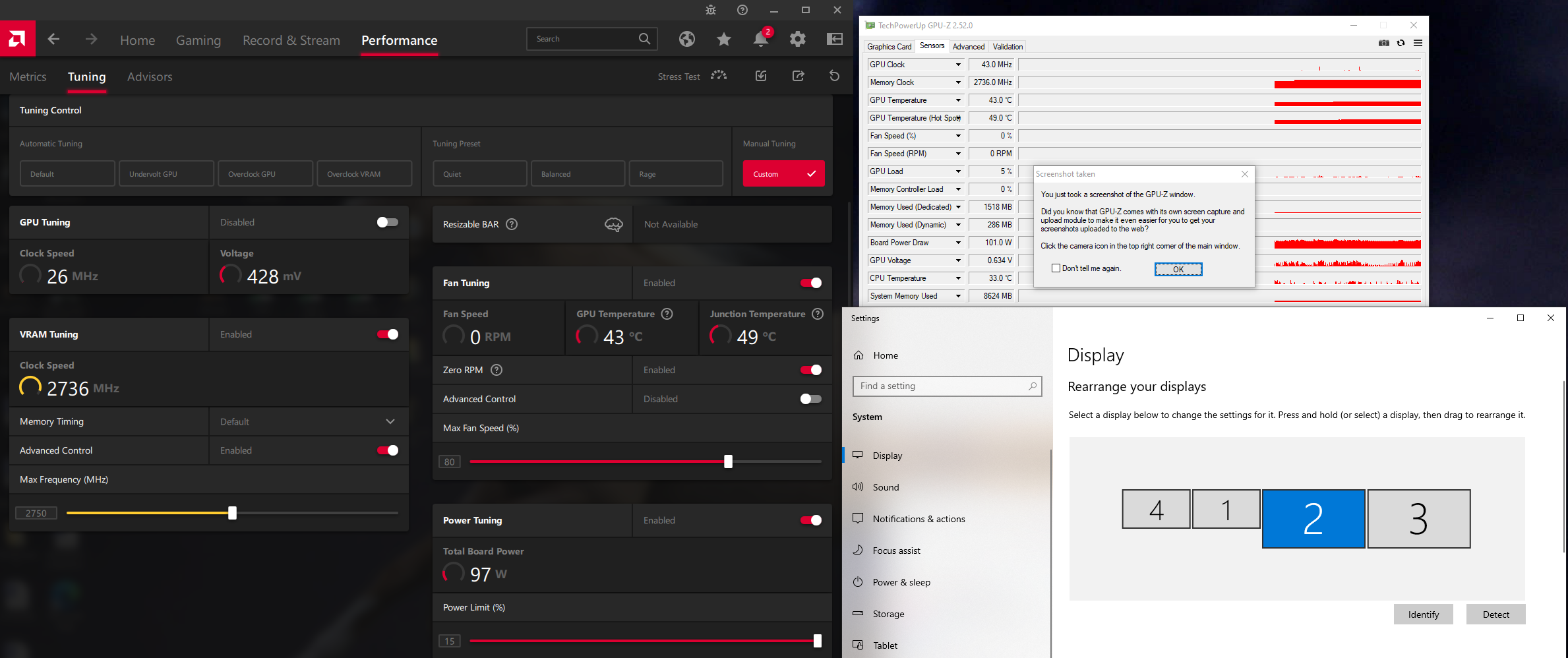Open GPU Temperature help icon

point(667,314)
